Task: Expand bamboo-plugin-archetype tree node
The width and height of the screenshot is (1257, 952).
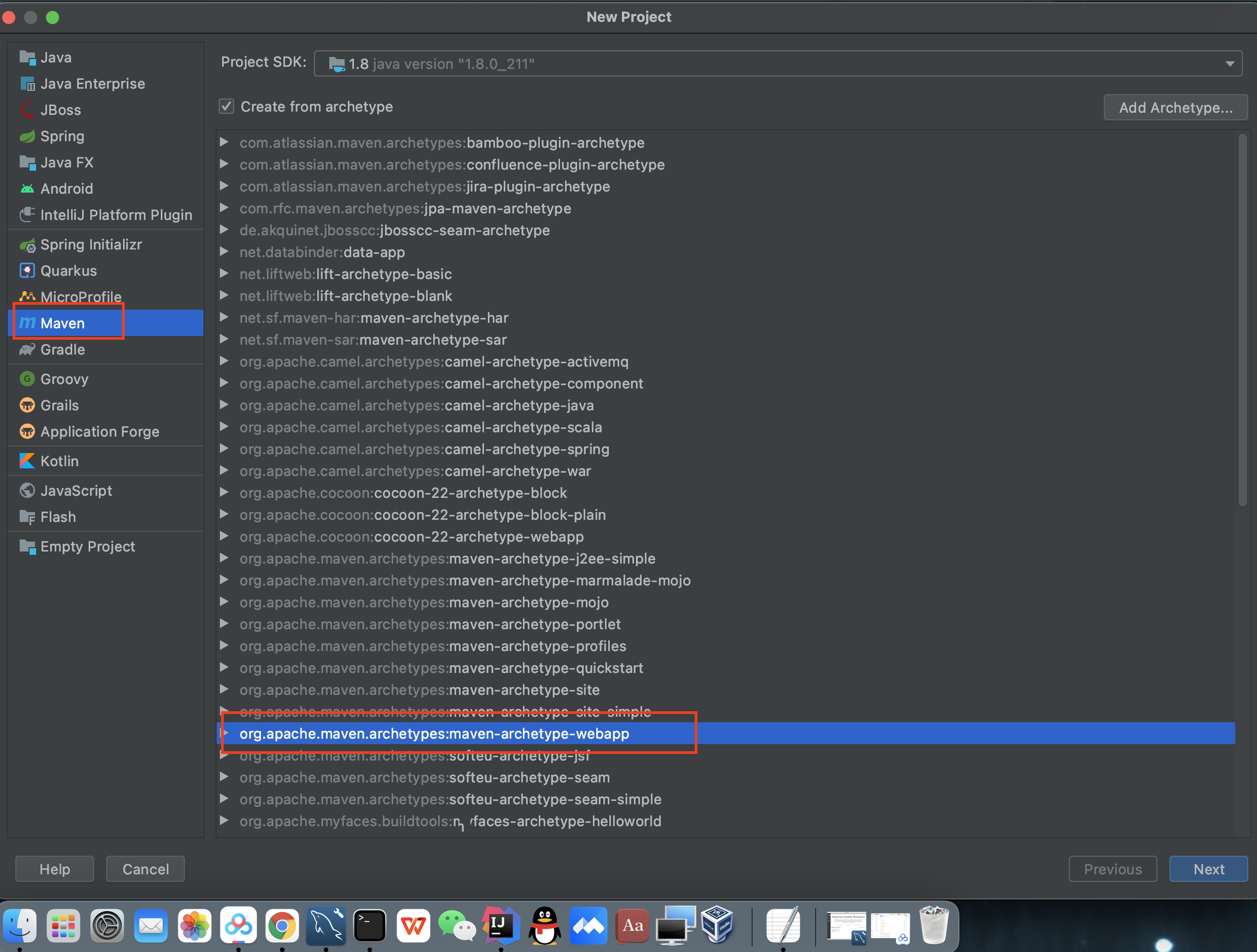Action: [224, 142]
